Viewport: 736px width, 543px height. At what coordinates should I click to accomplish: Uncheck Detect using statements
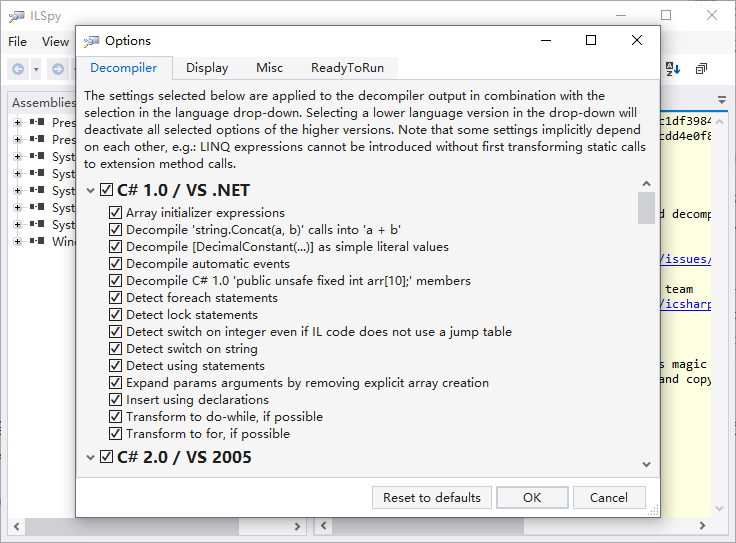115,365
